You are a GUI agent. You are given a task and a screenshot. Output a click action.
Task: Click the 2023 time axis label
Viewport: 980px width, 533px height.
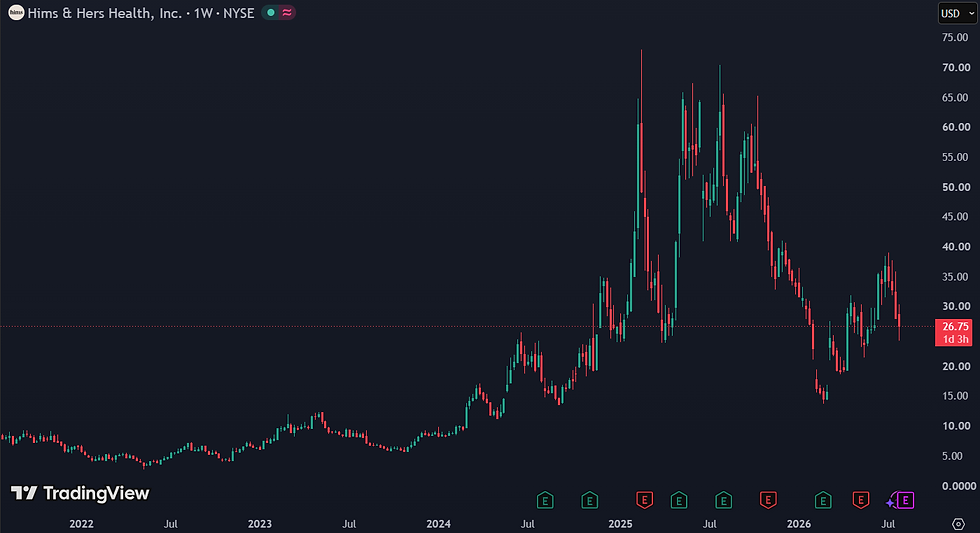[259, 524]
